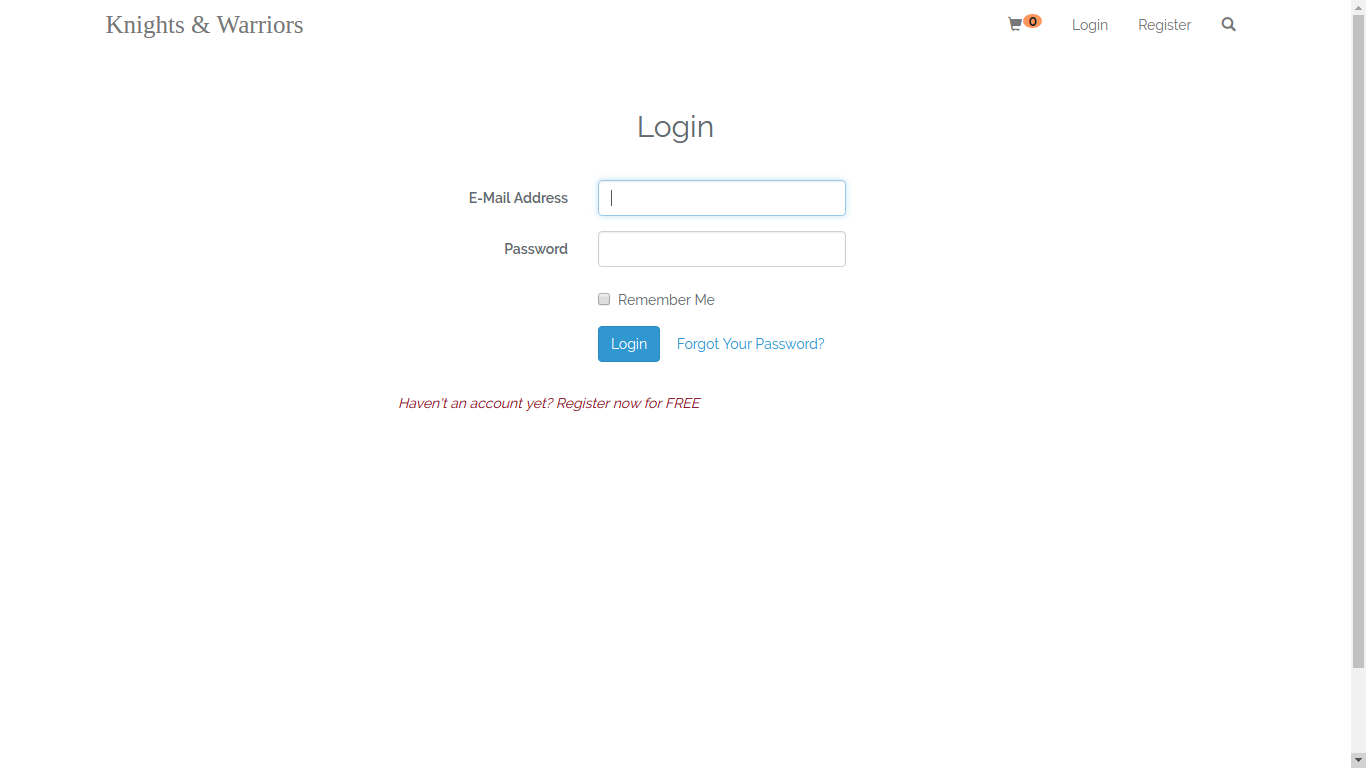Open the Forgot Your Password link

click(751, 344)
